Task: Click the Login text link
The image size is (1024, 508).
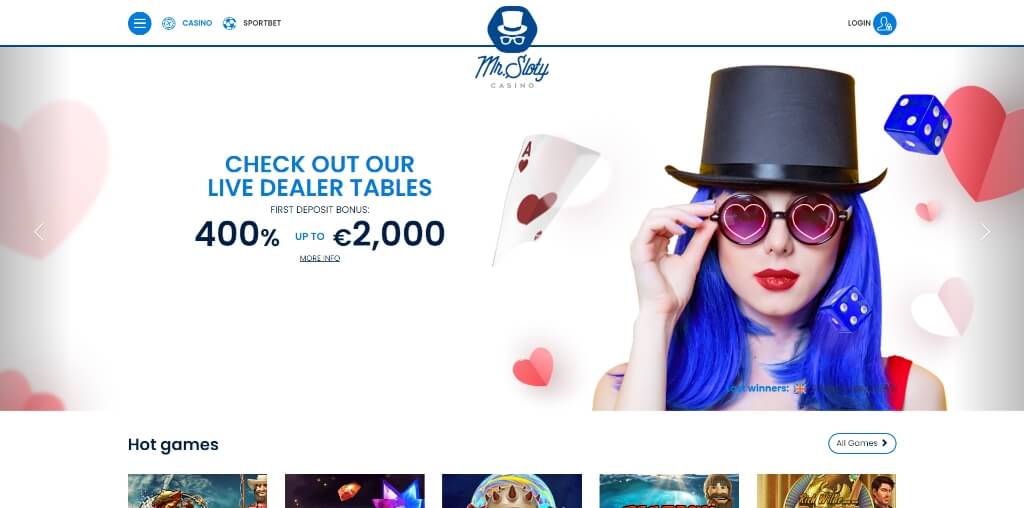Action: [x=859, y=23]
